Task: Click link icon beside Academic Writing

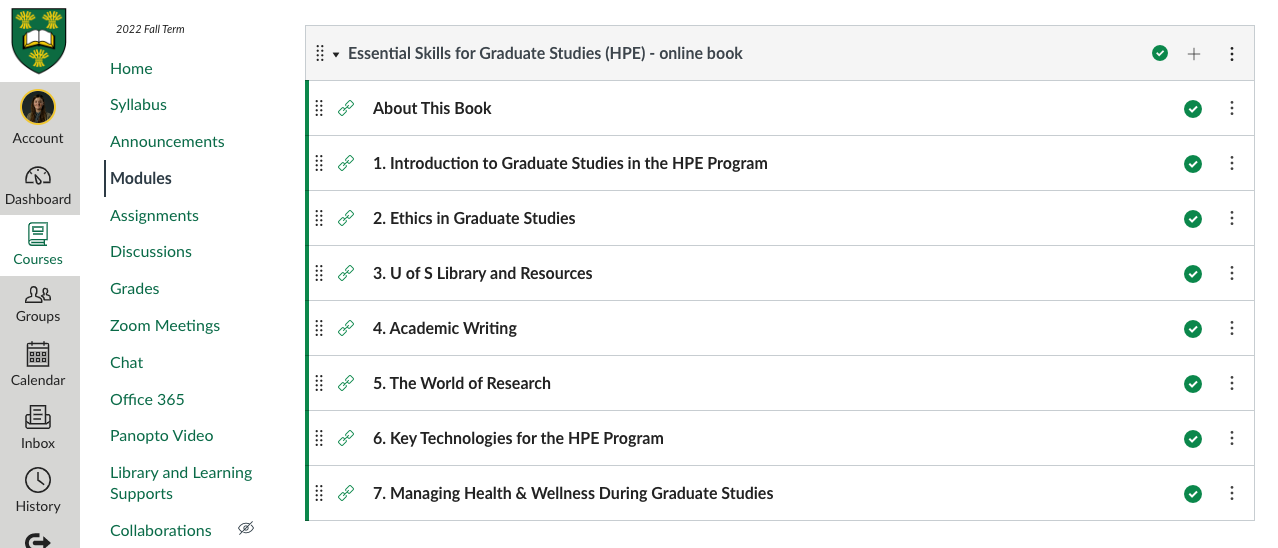Action: click(346, 328)
